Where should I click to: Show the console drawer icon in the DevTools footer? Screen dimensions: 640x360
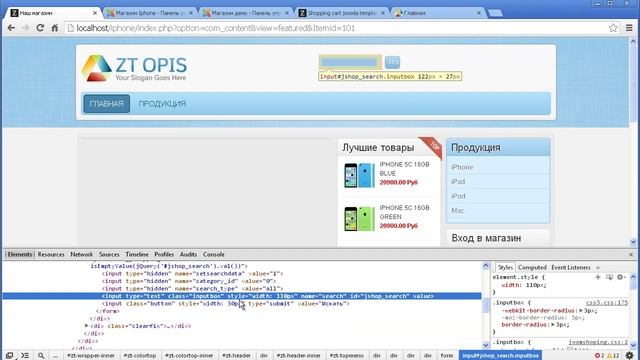click(25, 356)
